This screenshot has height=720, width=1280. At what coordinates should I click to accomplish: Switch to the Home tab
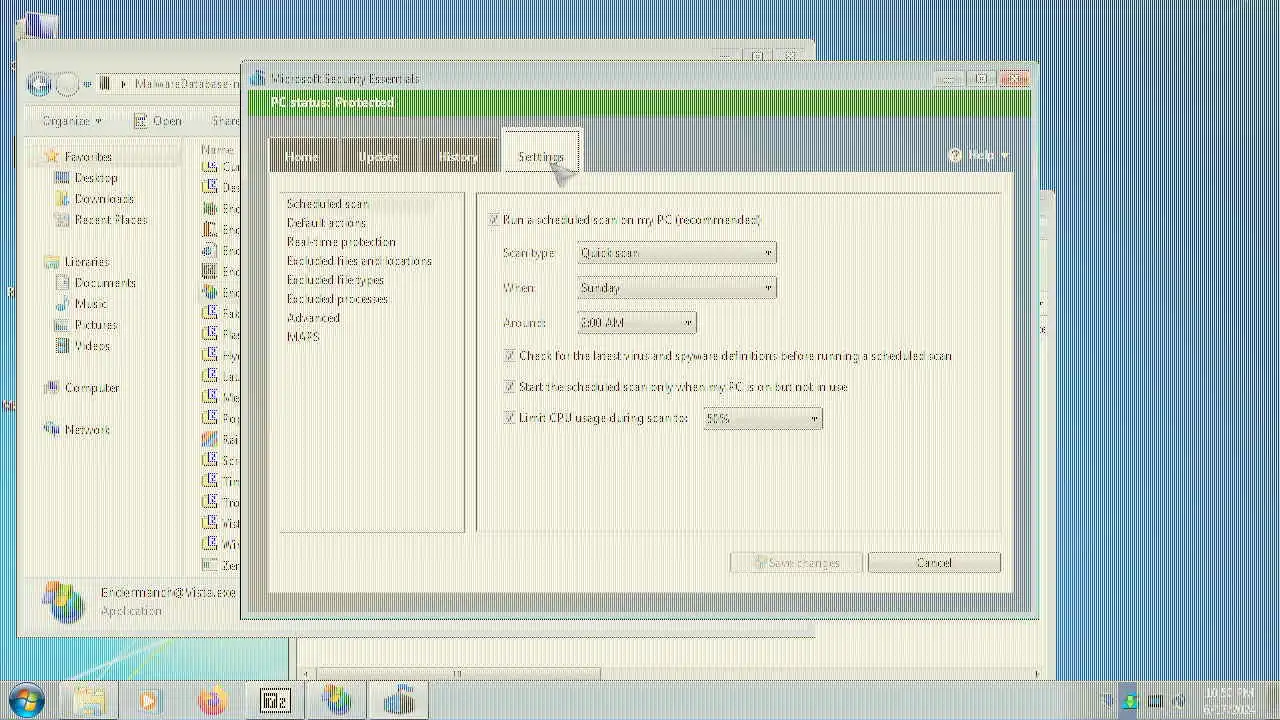pos(301,157)
